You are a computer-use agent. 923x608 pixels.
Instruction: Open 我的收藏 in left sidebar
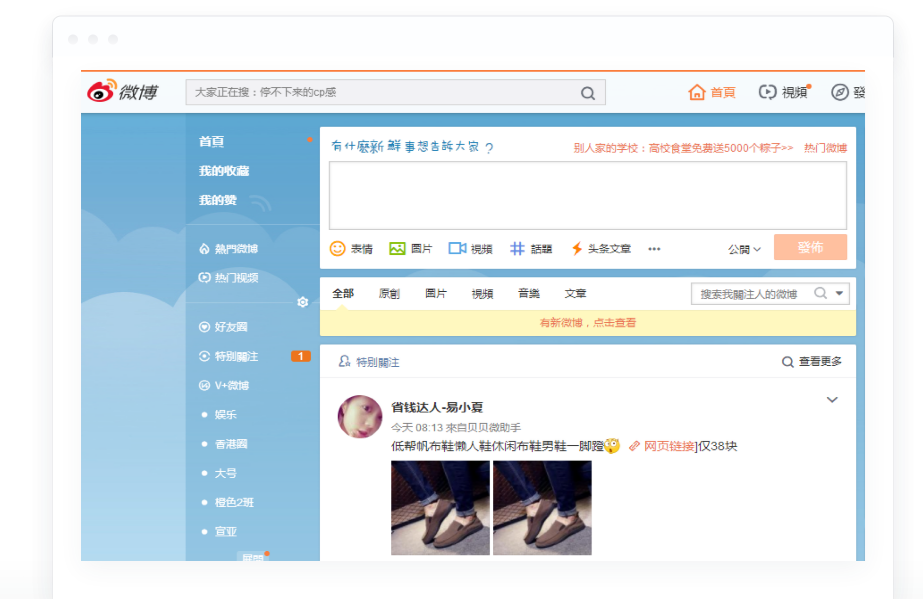pyautogui.click(x=224, y=171)
